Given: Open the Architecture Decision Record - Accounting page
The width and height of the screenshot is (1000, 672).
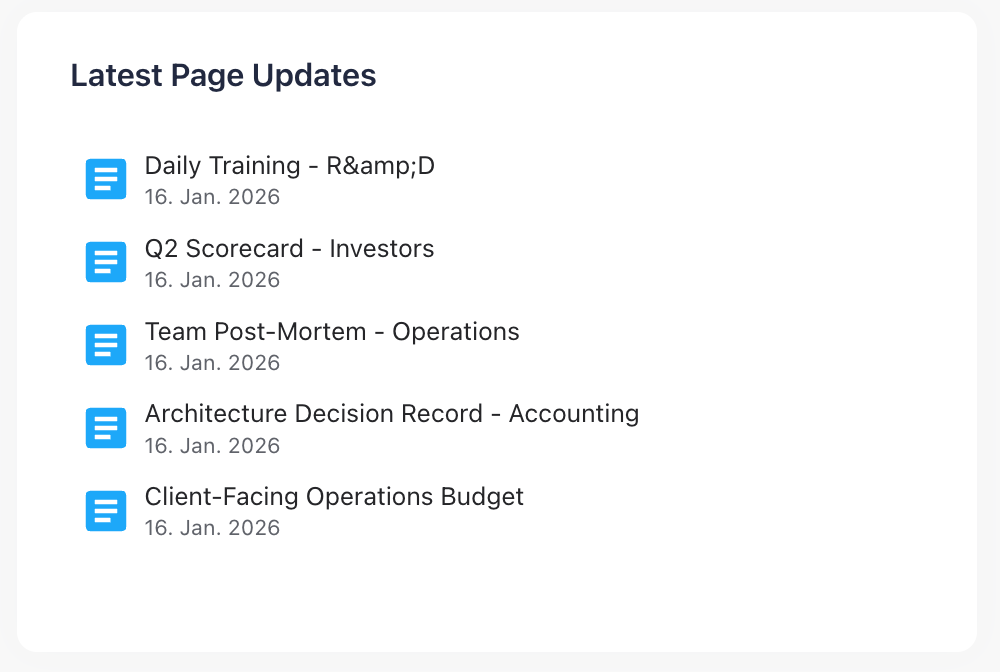Looking at the screenshot, I should pyautogui.click(x=392, y=414).
